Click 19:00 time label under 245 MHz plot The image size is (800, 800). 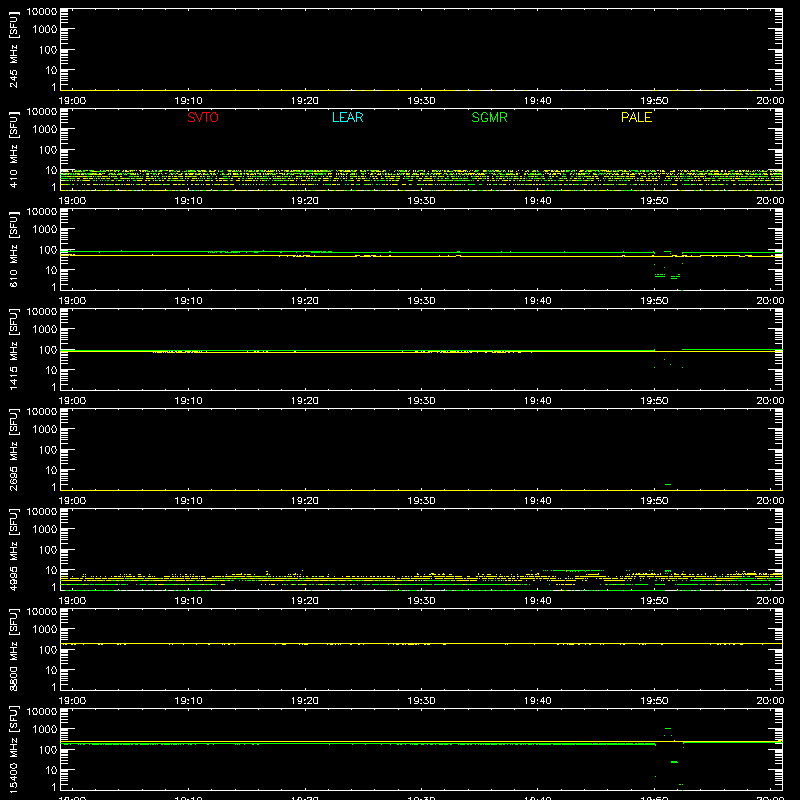tap(72, 101)
